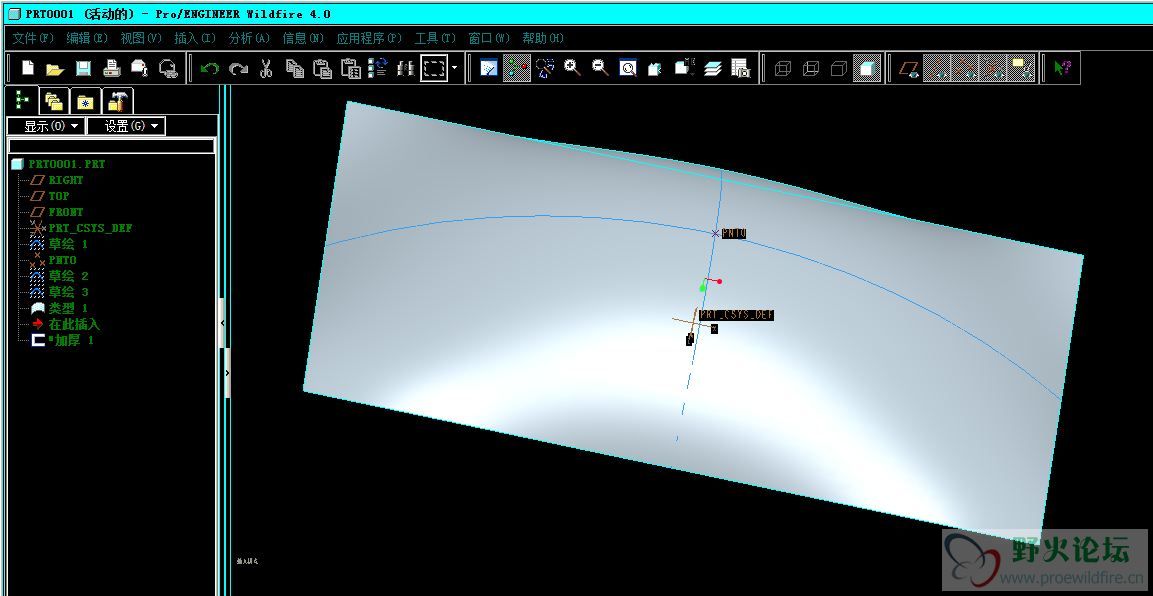
Task: Select the FRONT datum plane
Action: point(65,212)
